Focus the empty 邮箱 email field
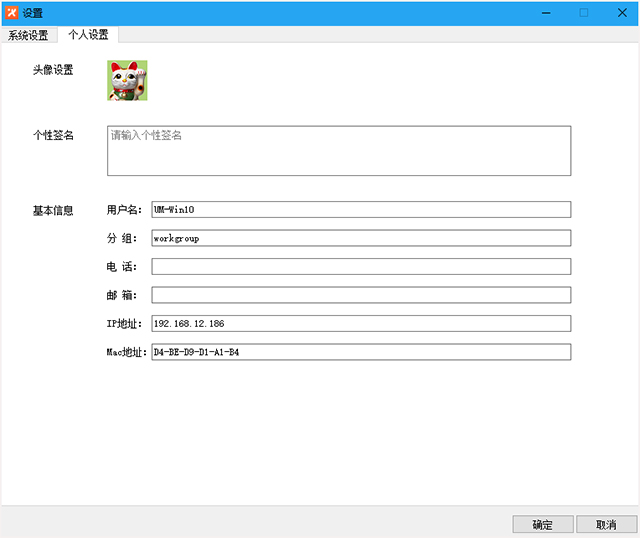This screenshot has width=640, height=538. [x=361, y=295]
